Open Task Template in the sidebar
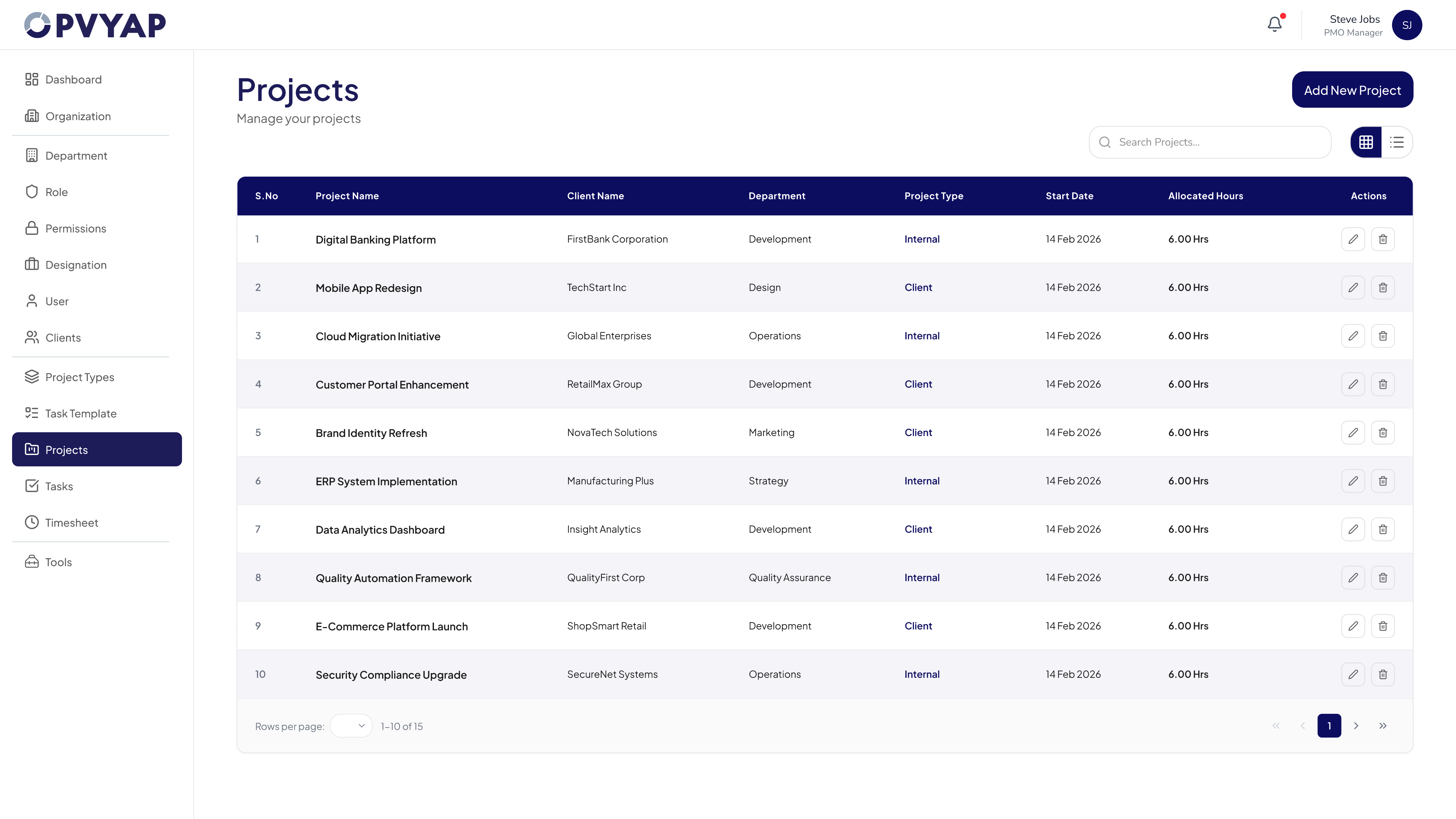This screenshot has height=819, width=1456. click(x=80, y=414)
